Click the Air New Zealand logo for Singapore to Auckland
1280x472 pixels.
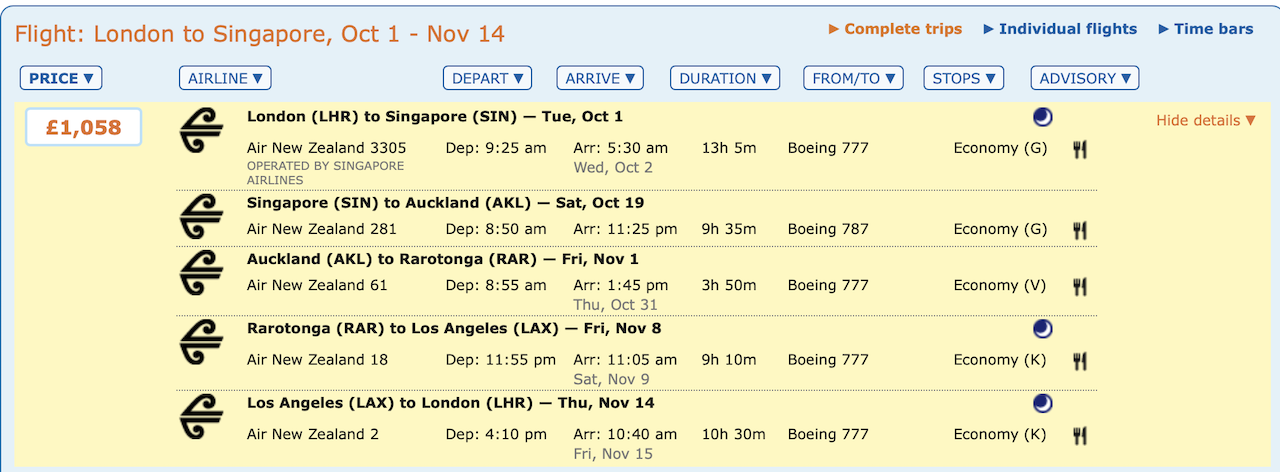[201, 217]
